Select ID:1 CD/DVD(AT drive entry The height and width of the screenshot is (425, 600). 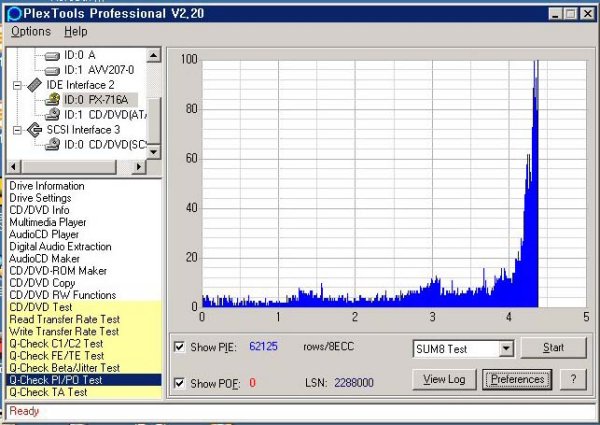(105, 115)
